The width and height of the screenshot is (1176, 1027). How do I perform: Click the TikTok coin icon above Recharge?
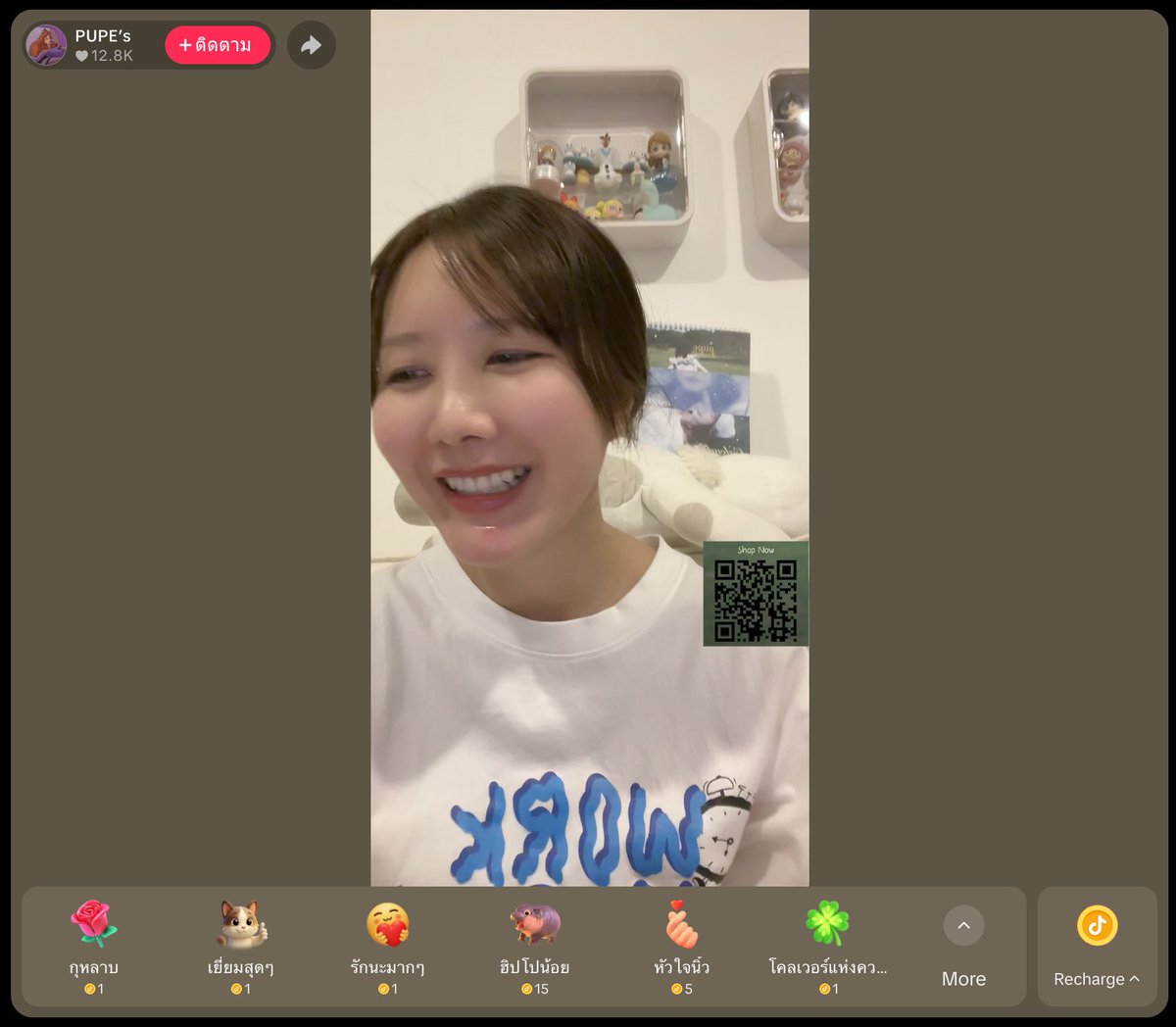(x=1097, y=925)
